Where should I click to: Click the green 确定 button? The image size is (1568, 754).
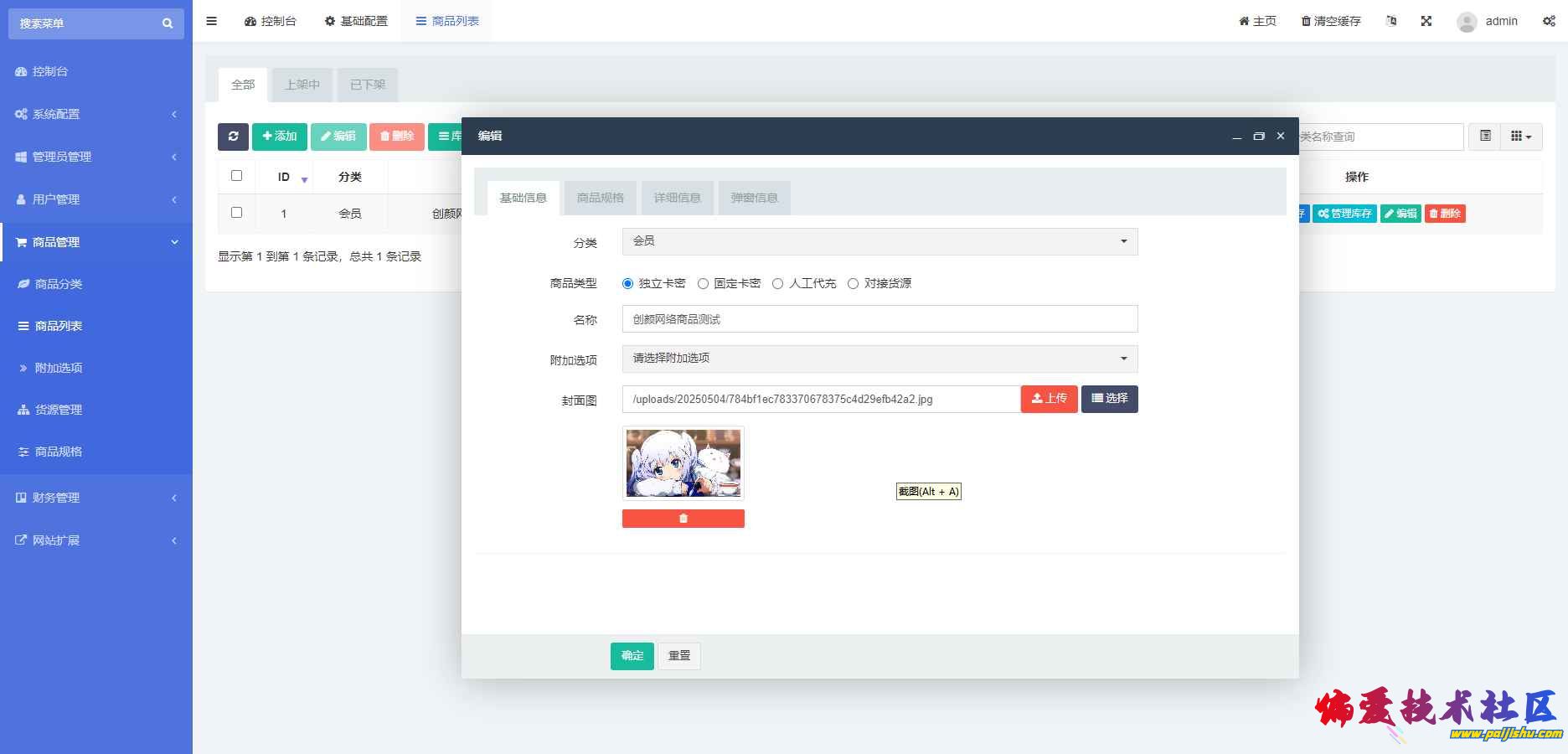coord(632,656)
